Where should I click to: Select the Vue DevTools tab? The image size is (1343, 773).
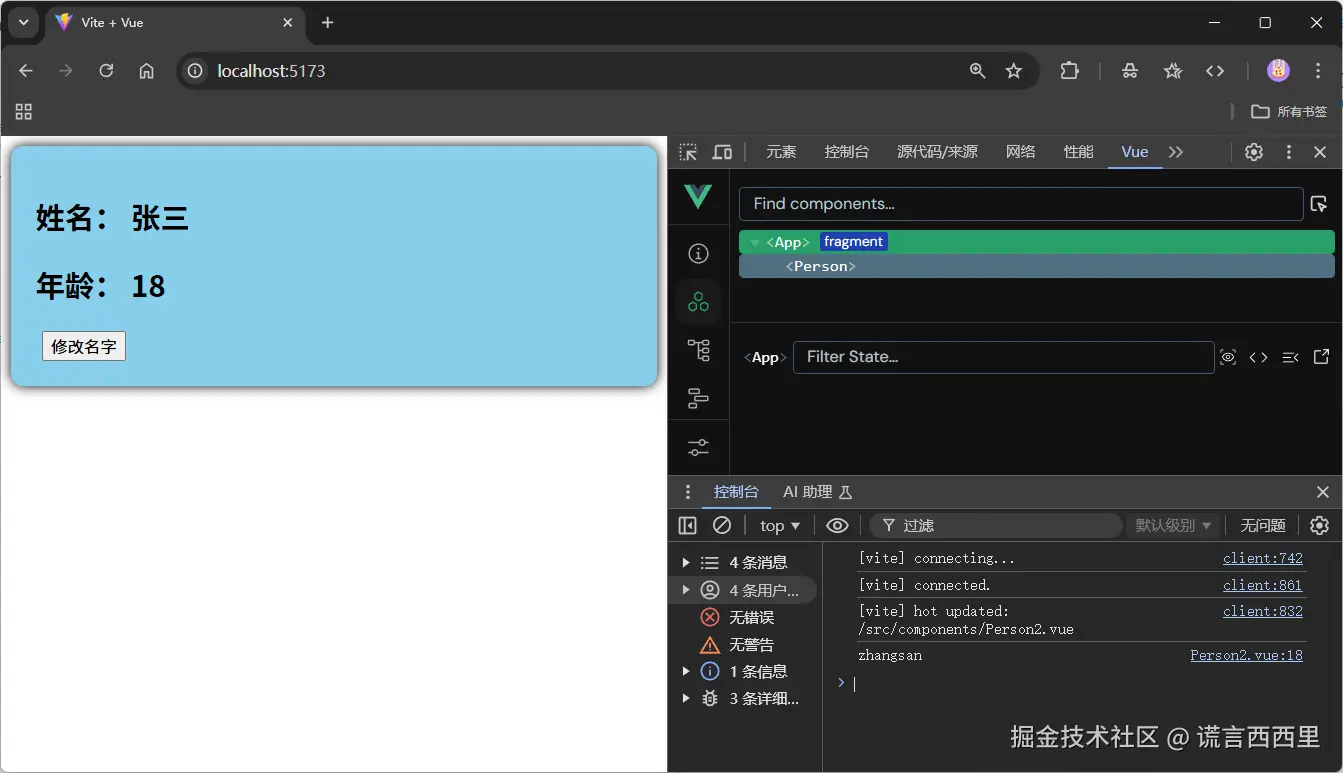point(1135,152)
